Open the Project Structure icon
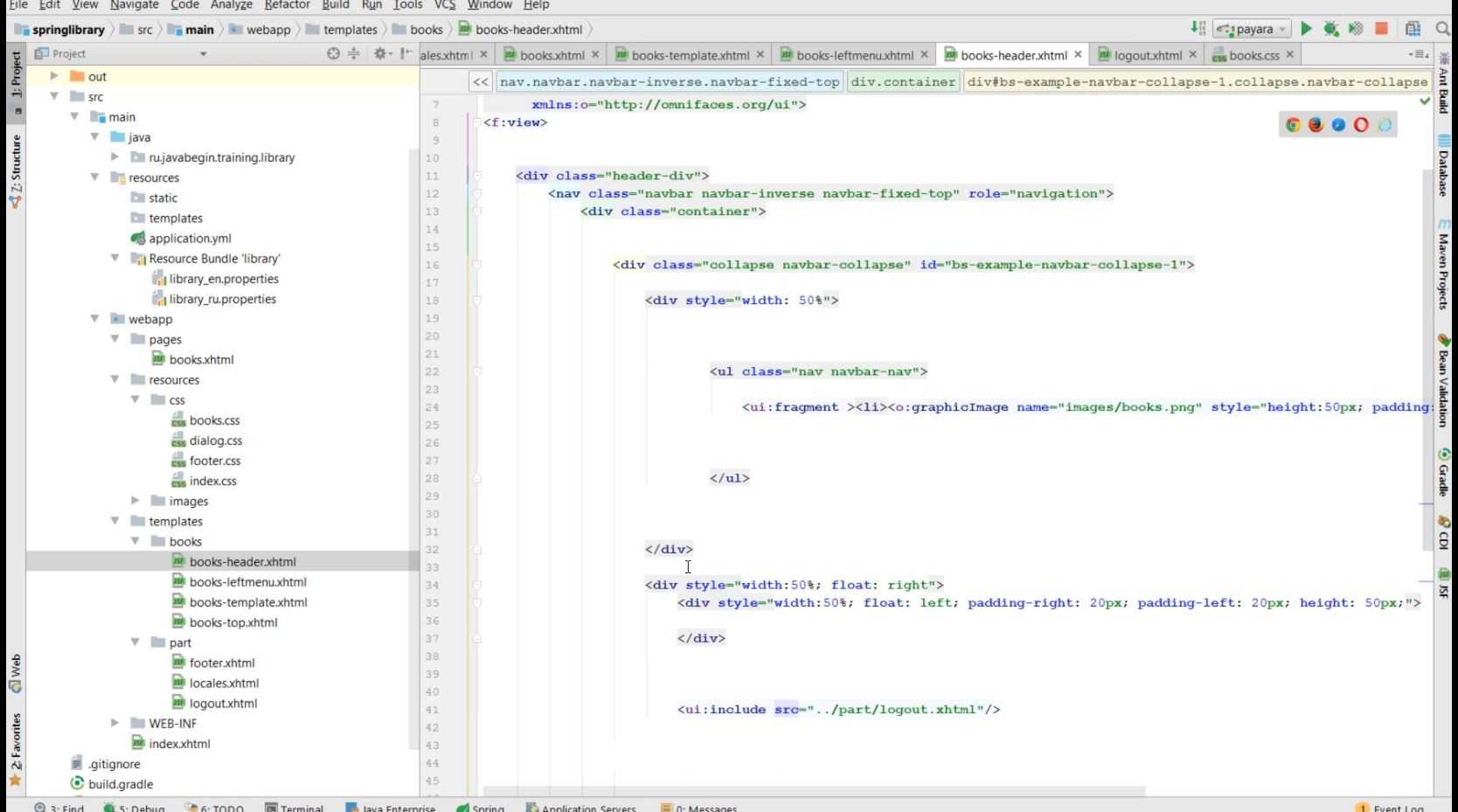 coord(1413,29)
